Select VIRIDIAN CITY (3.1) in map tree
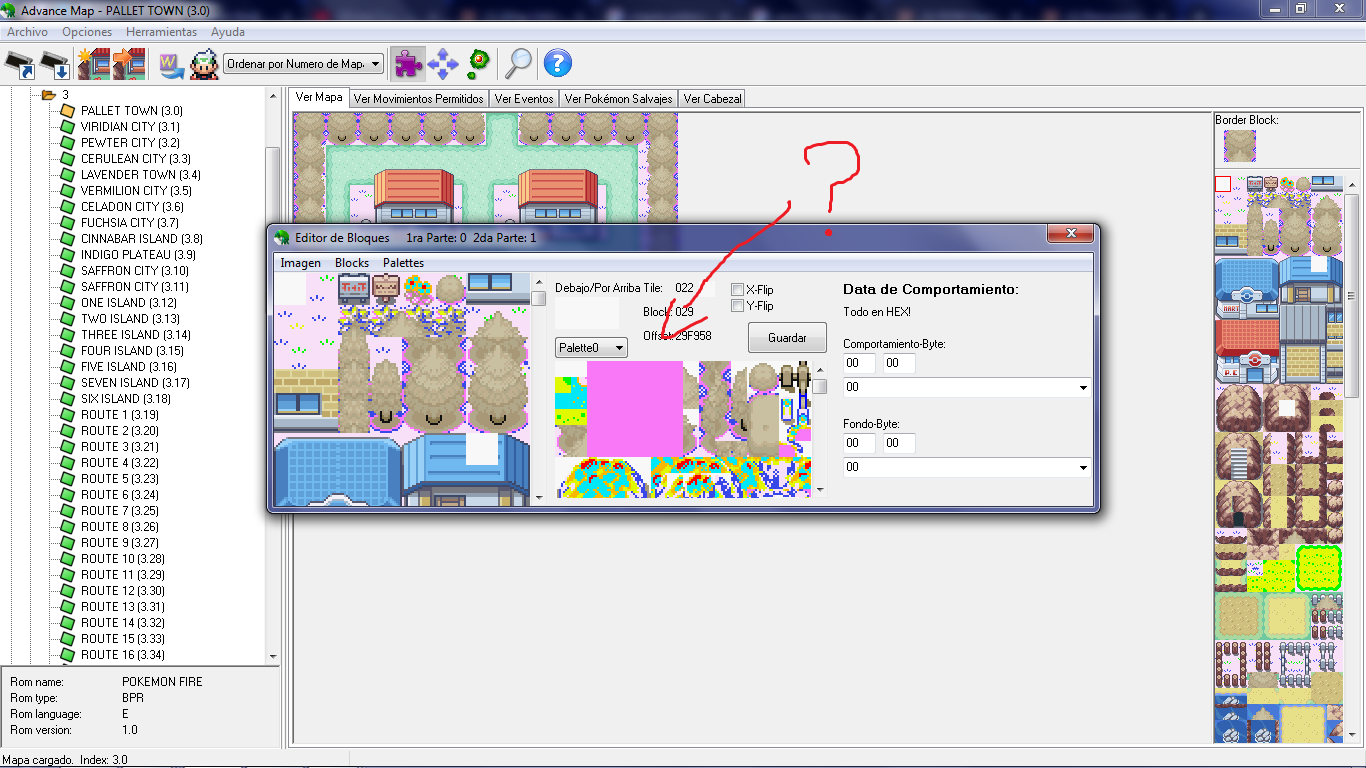Screen dimensions: 1366x768 (x=130, y=127)
